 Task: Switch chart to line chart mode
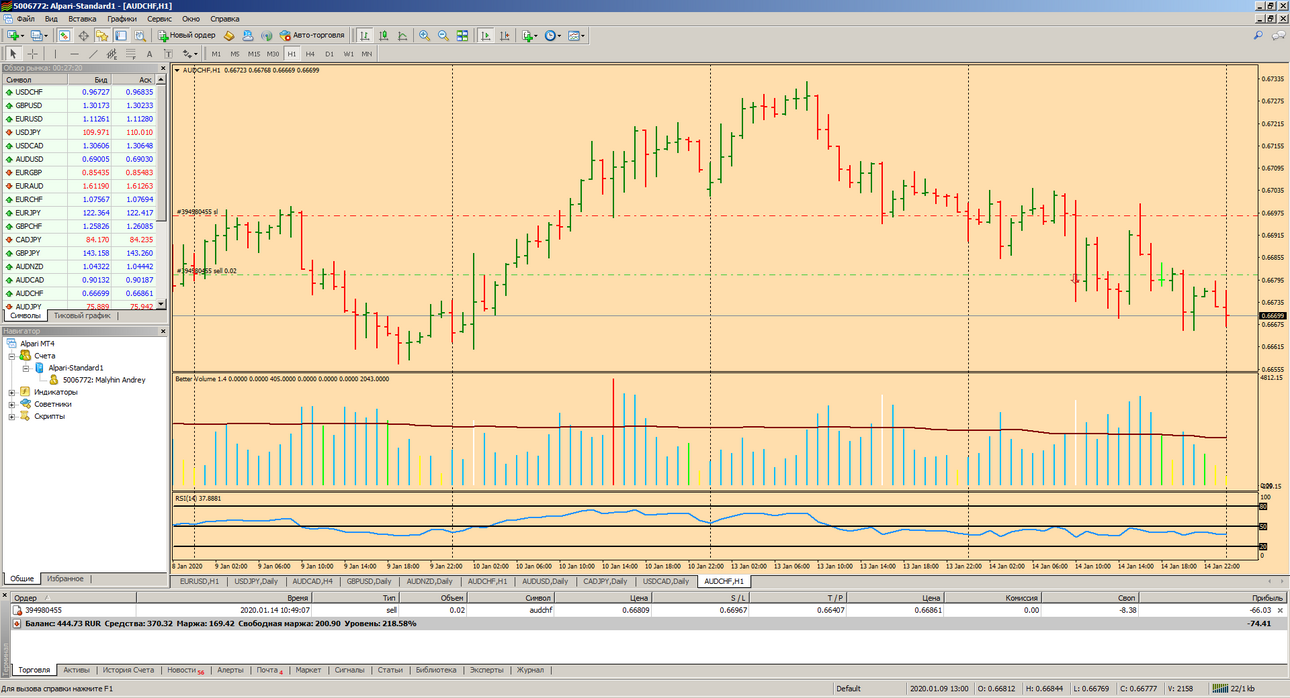pyautogui.click(x=403, y=35)
